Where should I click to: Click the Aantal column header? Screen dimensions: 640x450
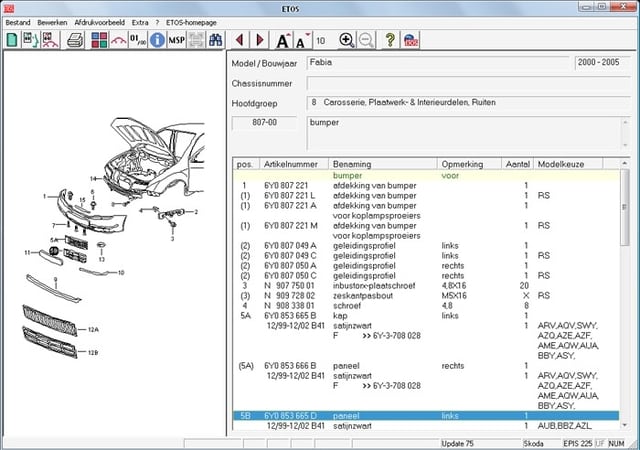click(518, 164)
